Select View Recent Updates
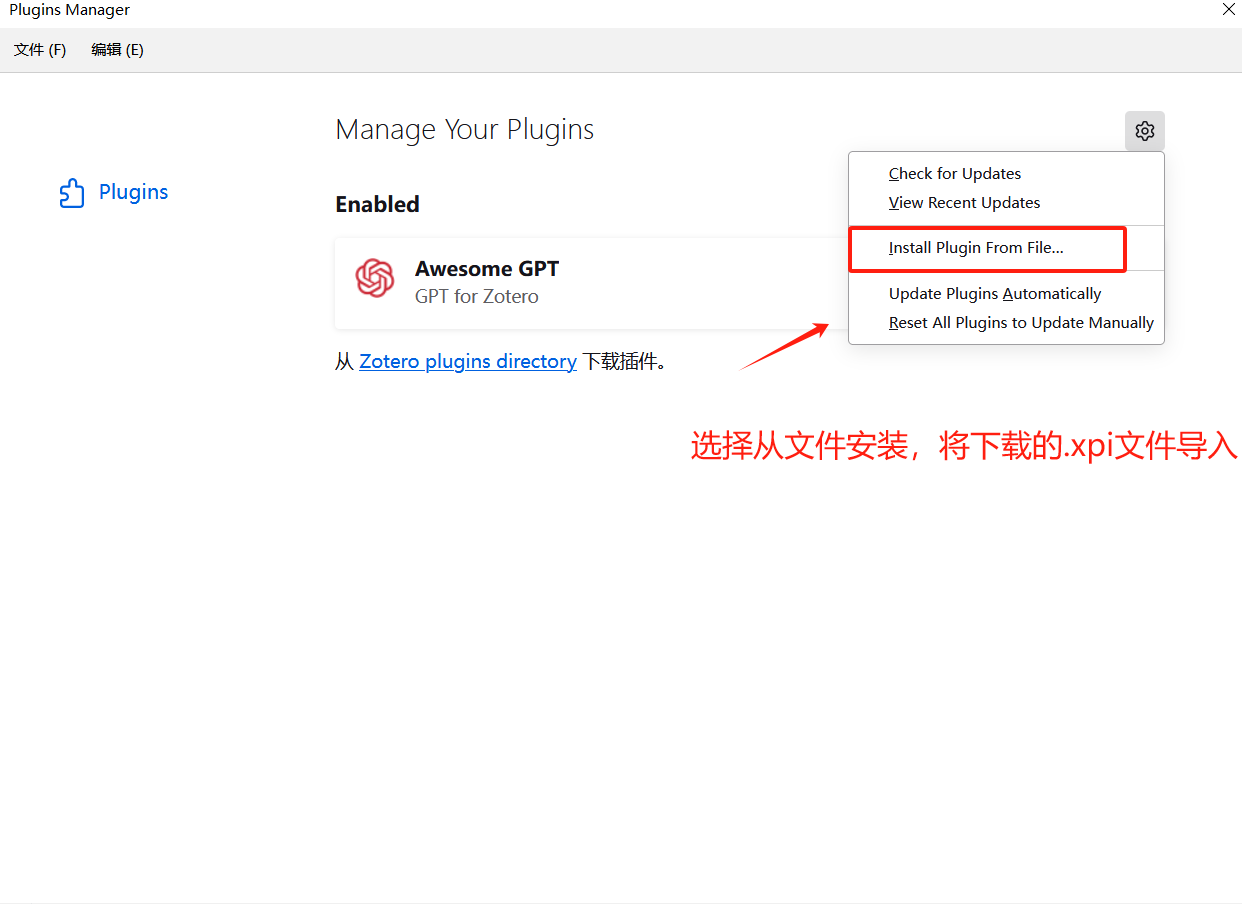The width and height of the screenshot is (1242, 904). 1006,203
